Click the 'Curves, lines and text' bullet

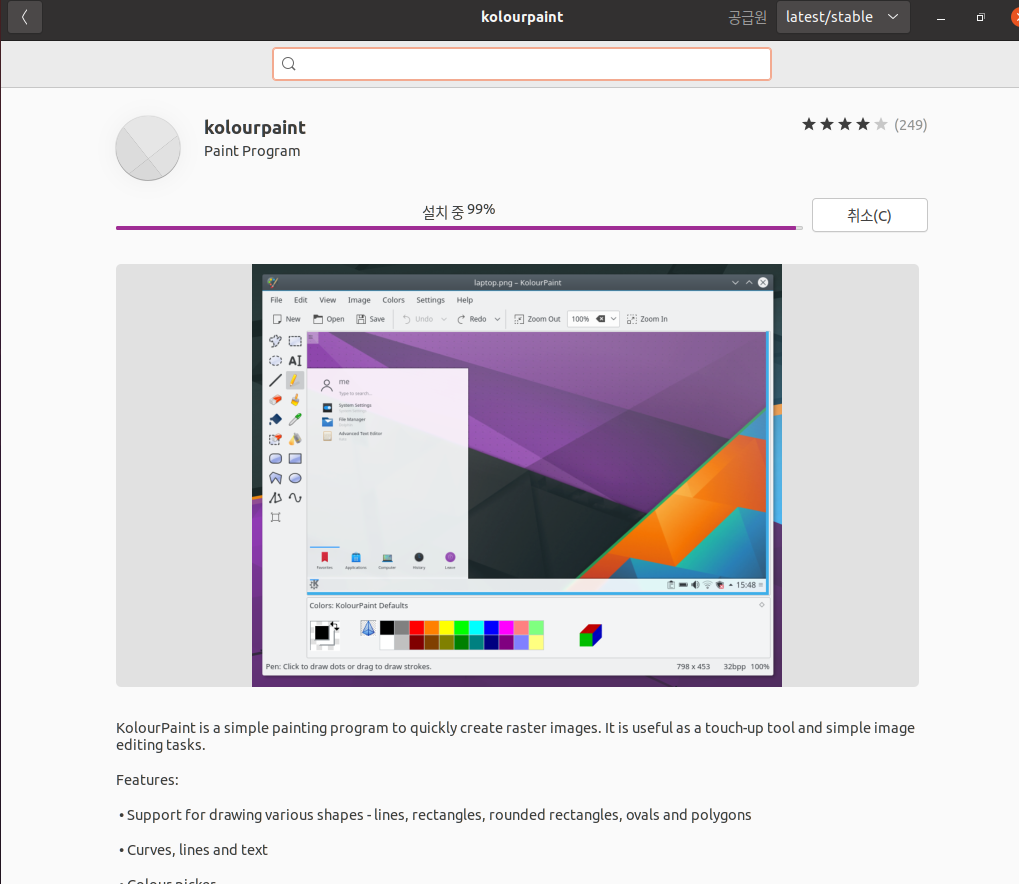(192, 850)
